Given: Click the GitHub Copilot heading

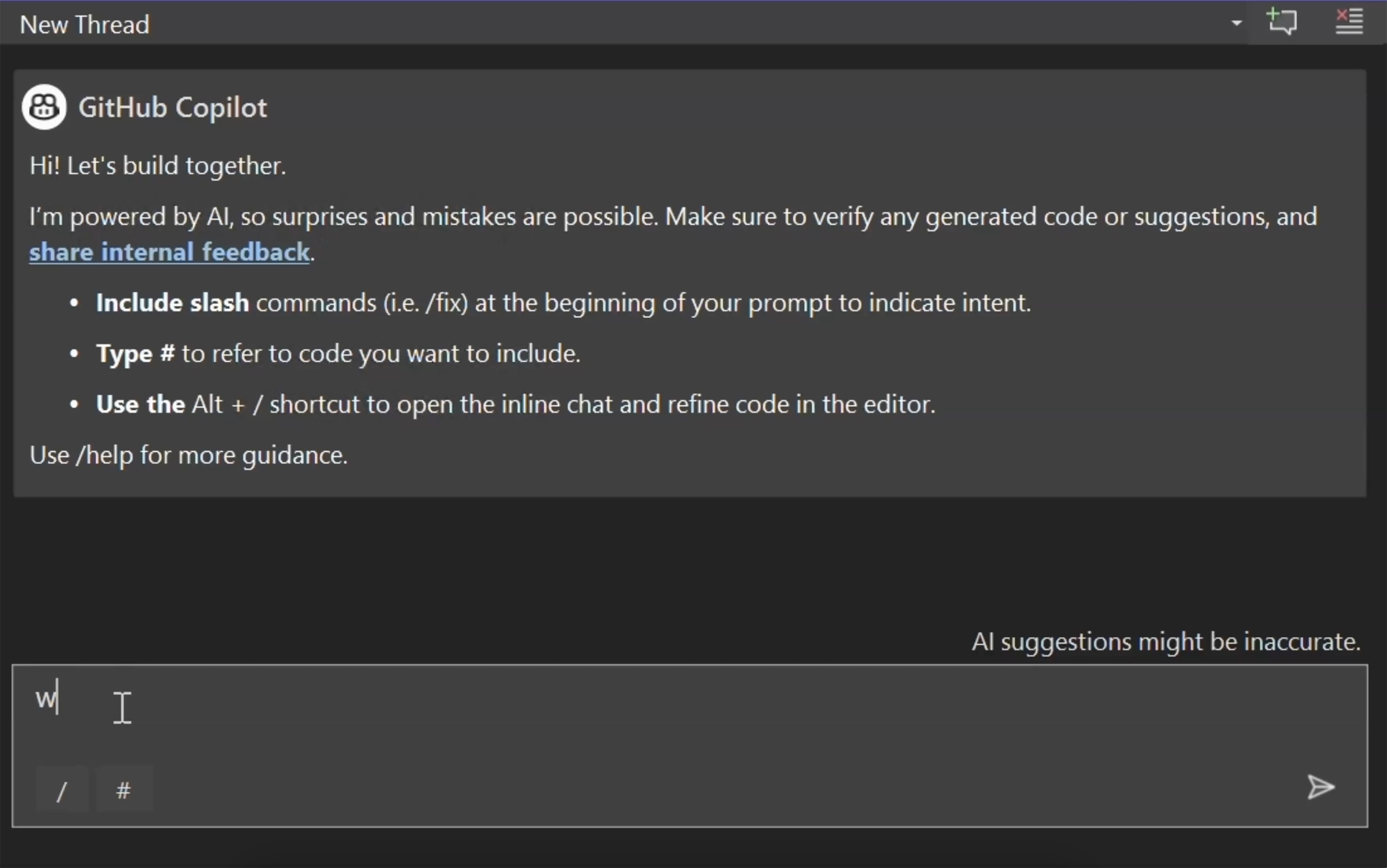Looking at the screenshot, I should click(x=172, y=107).
